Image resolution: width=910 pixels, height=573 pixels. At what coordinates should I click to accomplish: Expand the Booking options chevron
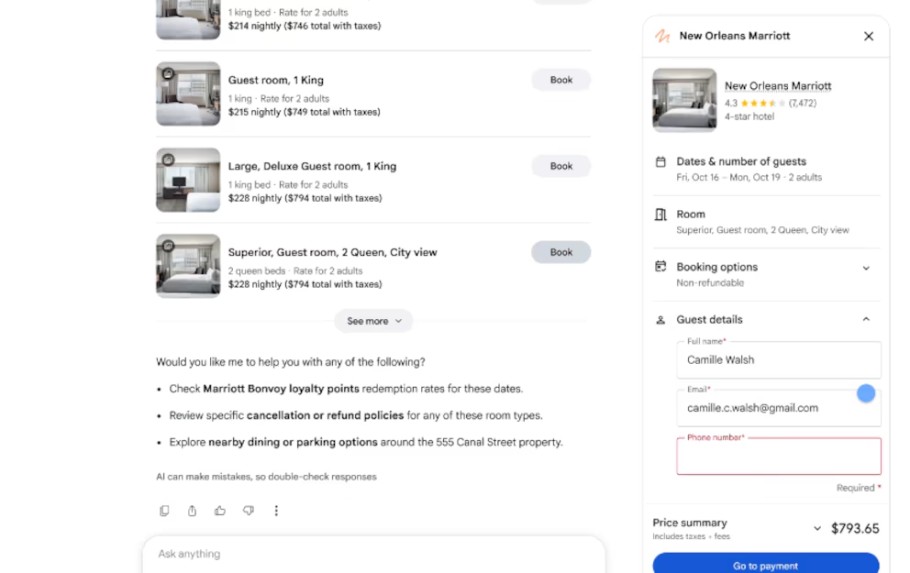866,268
